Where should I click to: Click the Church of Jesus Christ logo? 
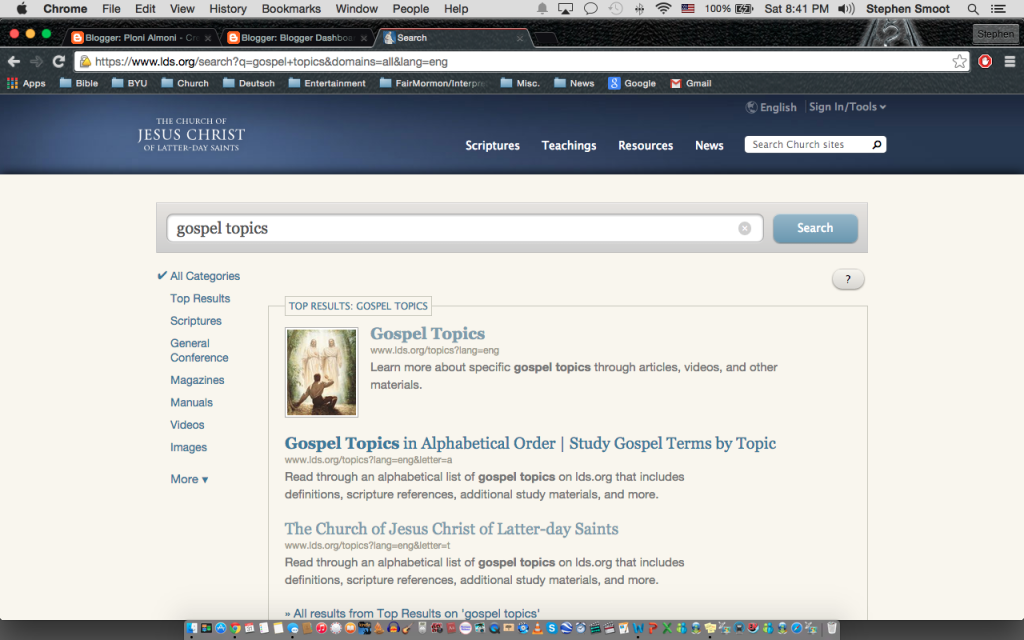point(191,135)
